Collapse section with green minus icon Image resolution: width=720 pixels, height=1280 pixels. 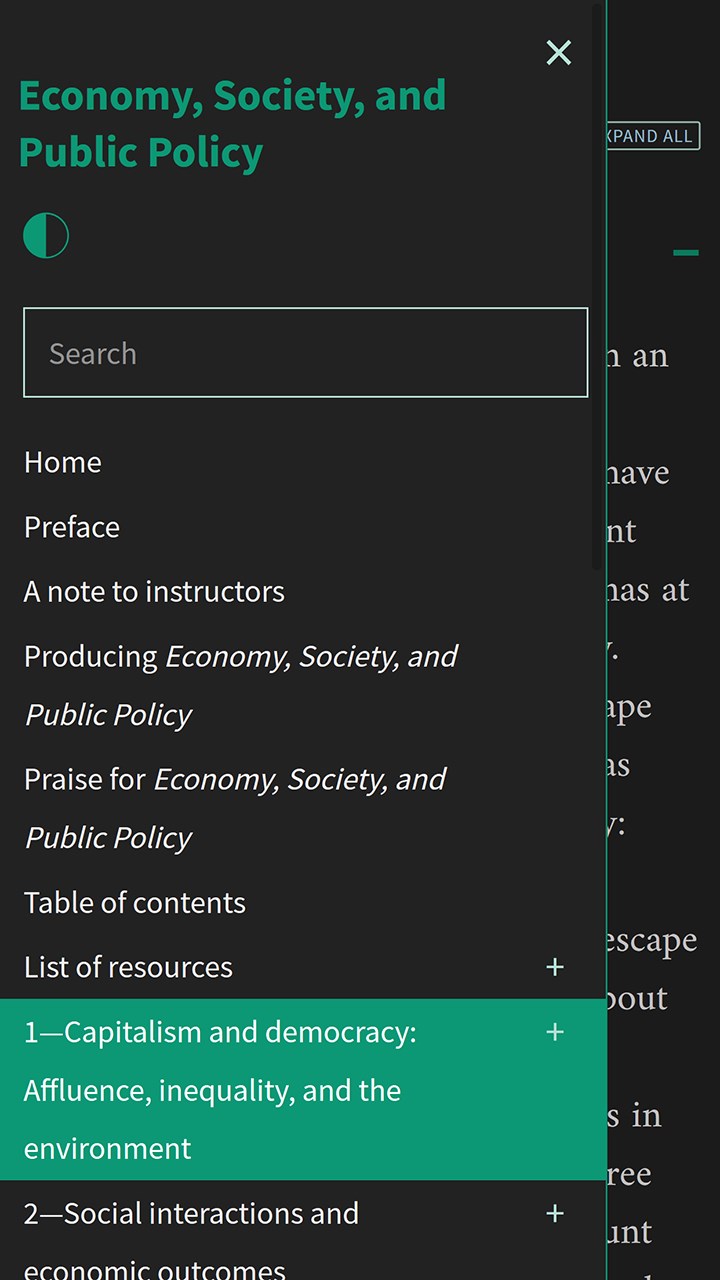685,253
